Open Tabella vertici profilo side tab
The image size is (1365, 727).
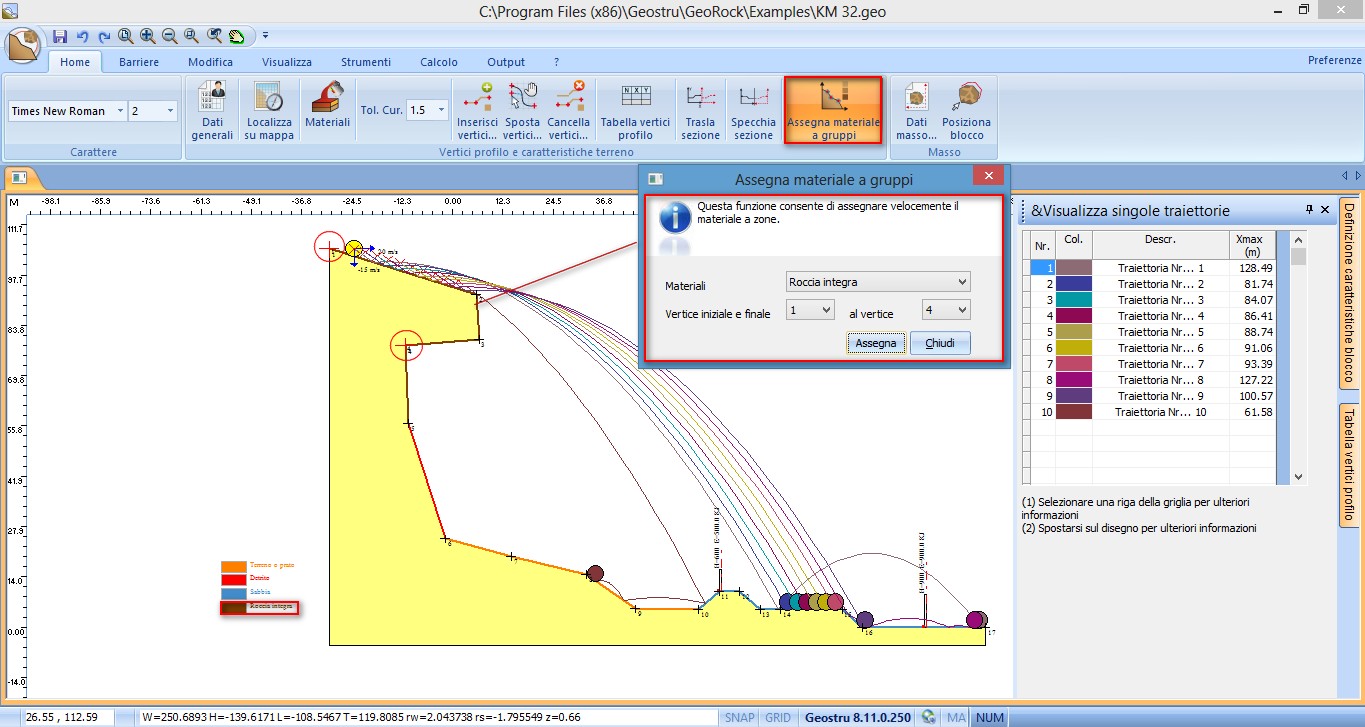[1348, 465]
